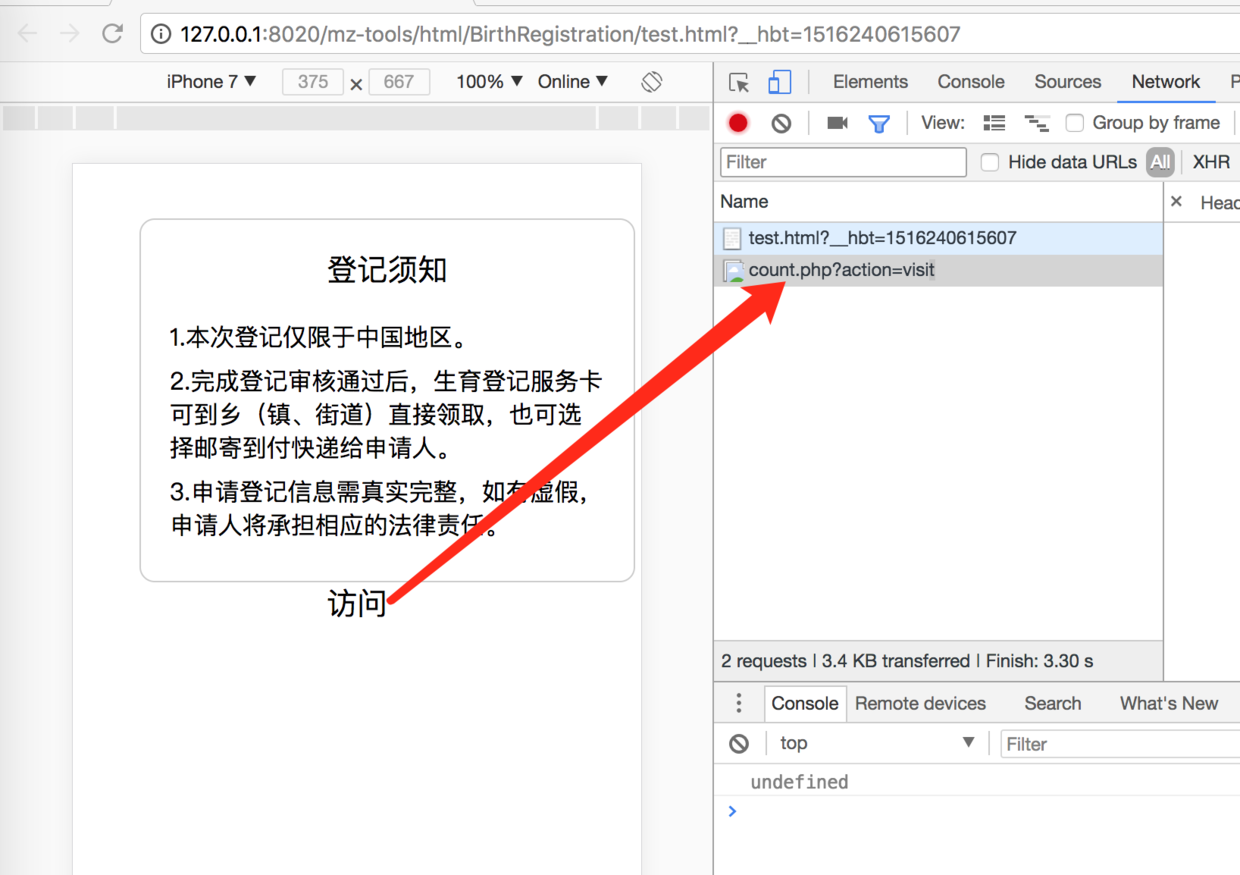
Task: Toggle the network overview waterfall view icon
Action: point(1037,122)
